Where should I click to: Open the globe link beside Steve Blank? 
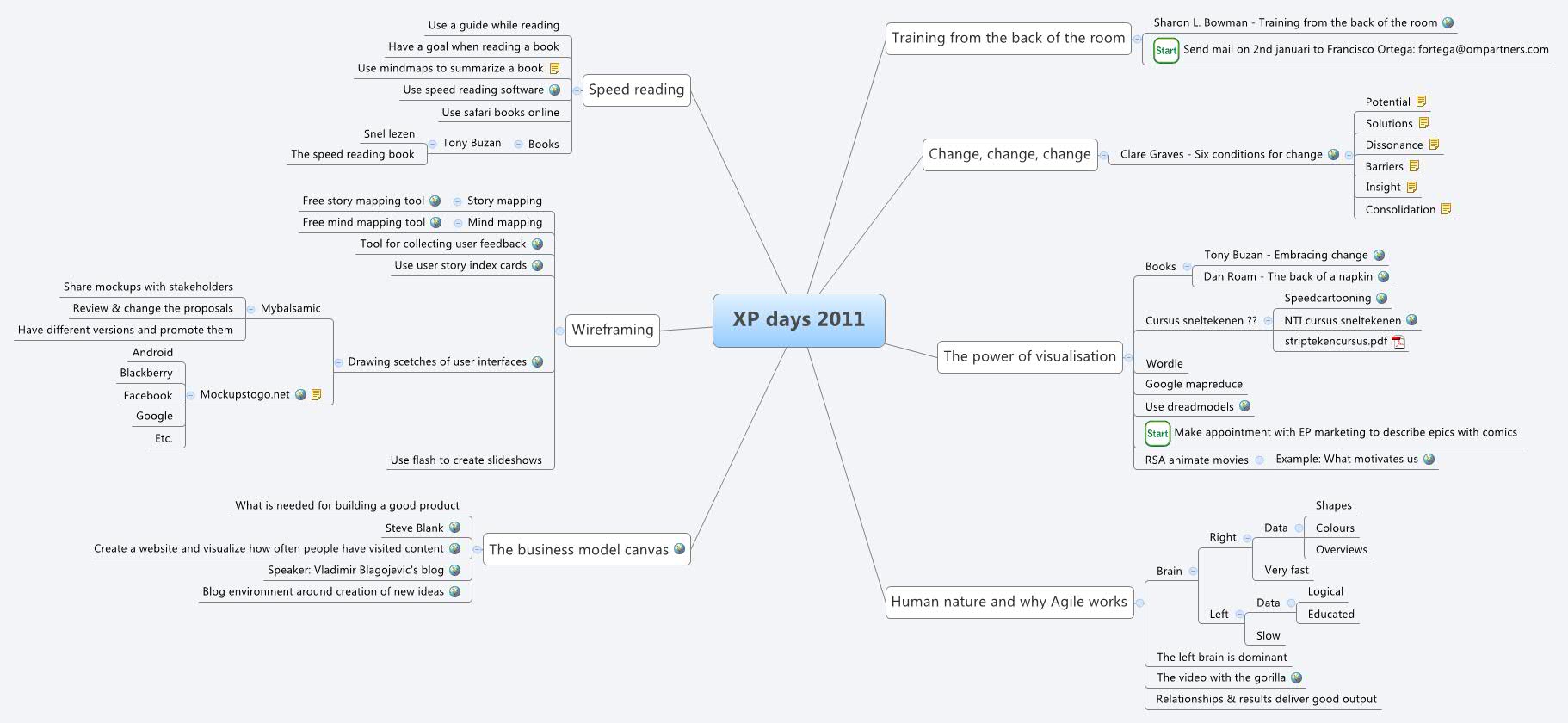coord(454,528)
